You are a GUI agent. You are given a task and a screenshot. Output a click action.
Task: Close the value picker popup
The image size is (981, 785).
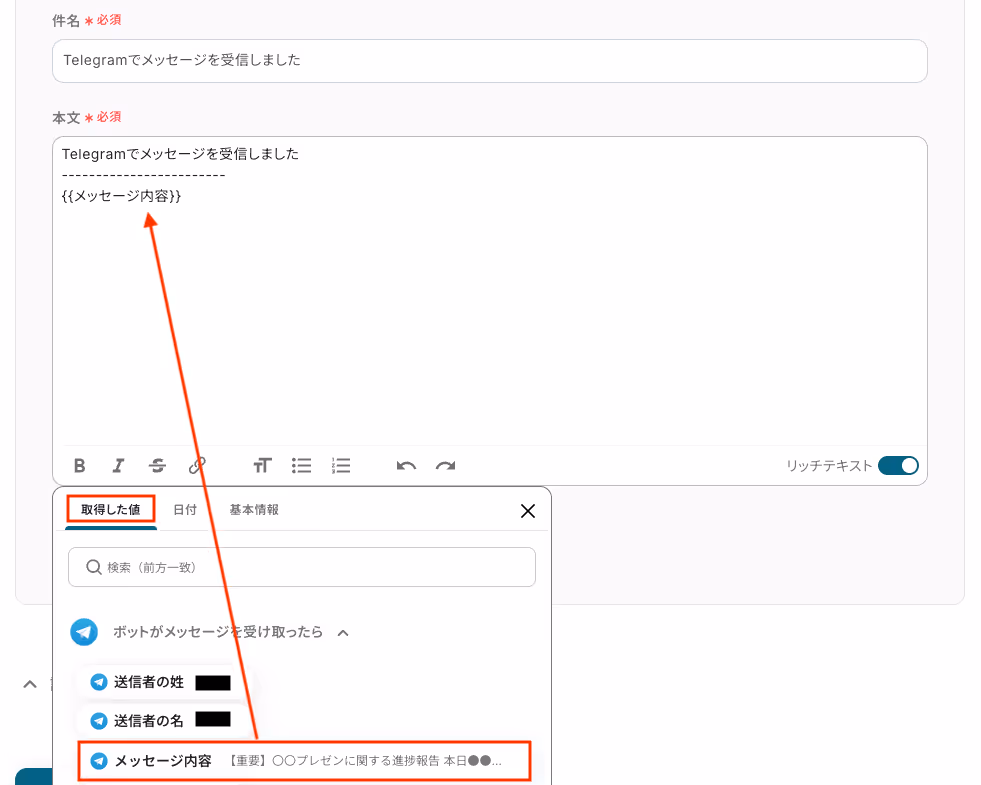tap(527, 511)
